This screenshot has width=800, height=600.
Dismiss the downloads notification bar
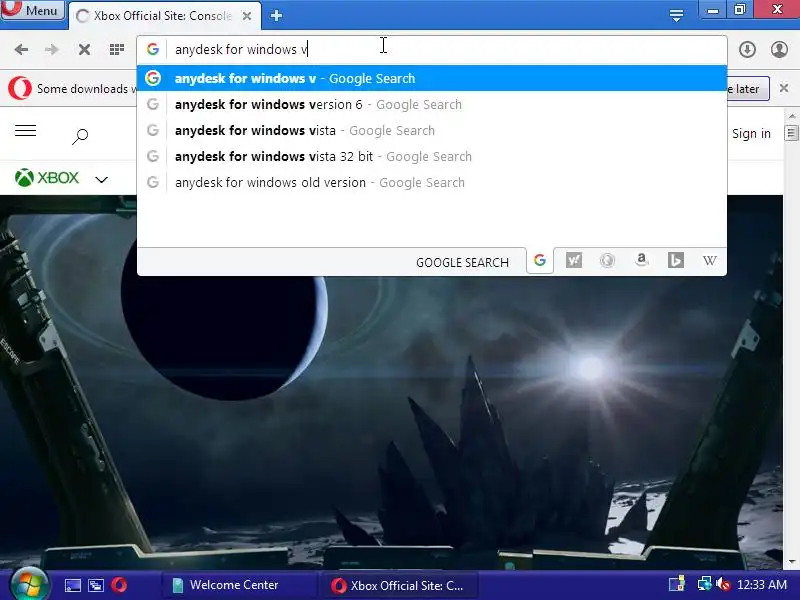coord(784,88)
